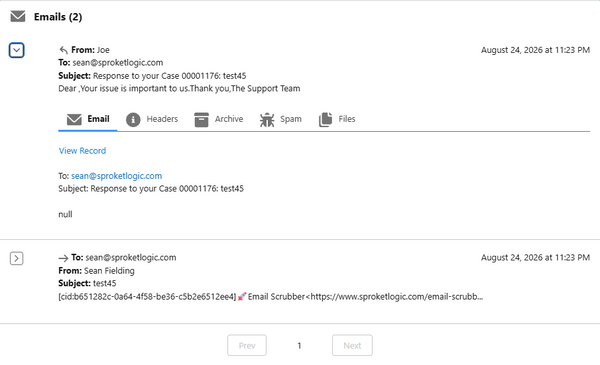This screenshot has width=600, height=365.
Task: Click the rocket emoji in second email preview
Action: [x=242, y=297]
